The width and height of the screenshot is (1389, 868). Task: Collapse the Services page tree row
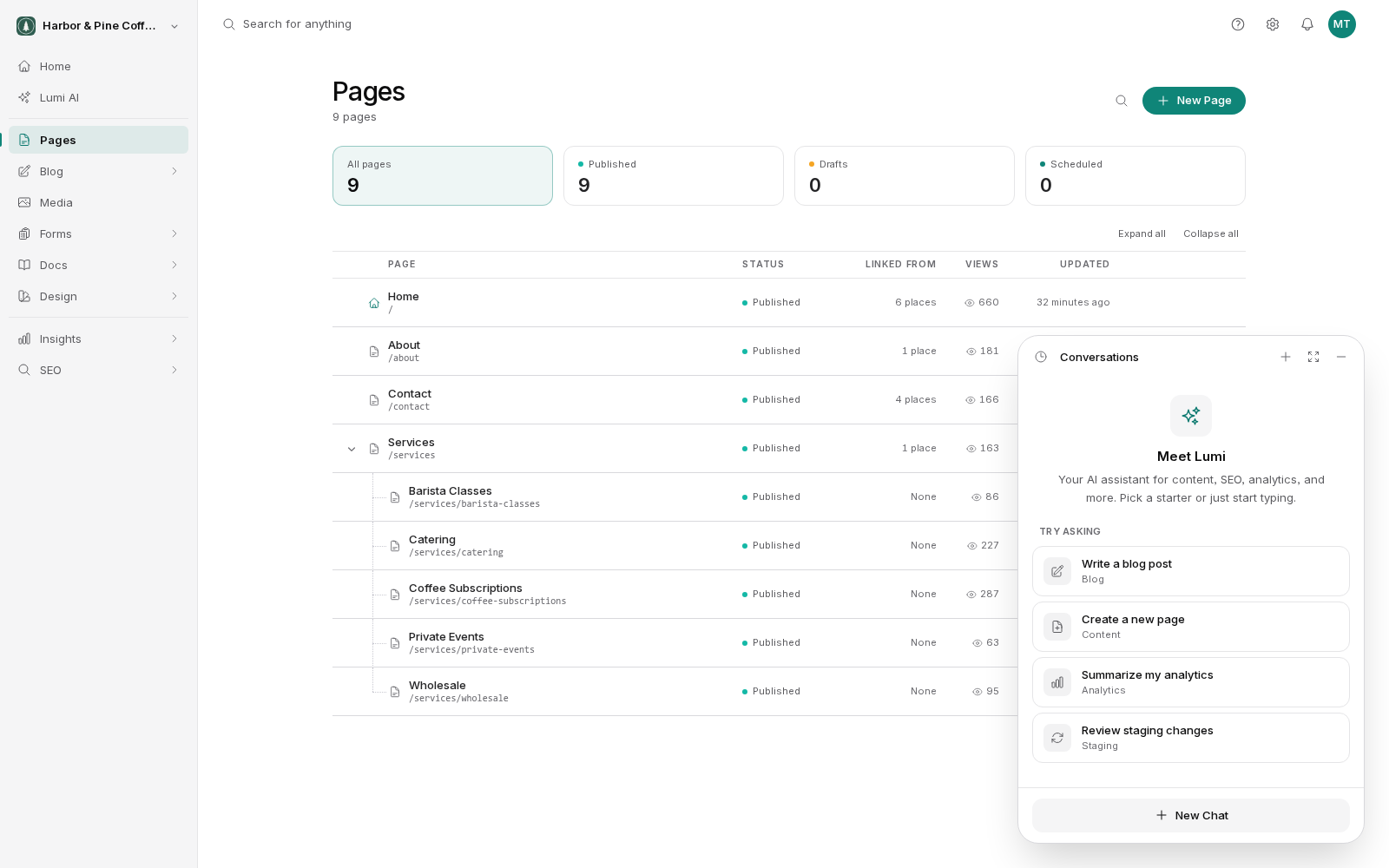(352, 449)
